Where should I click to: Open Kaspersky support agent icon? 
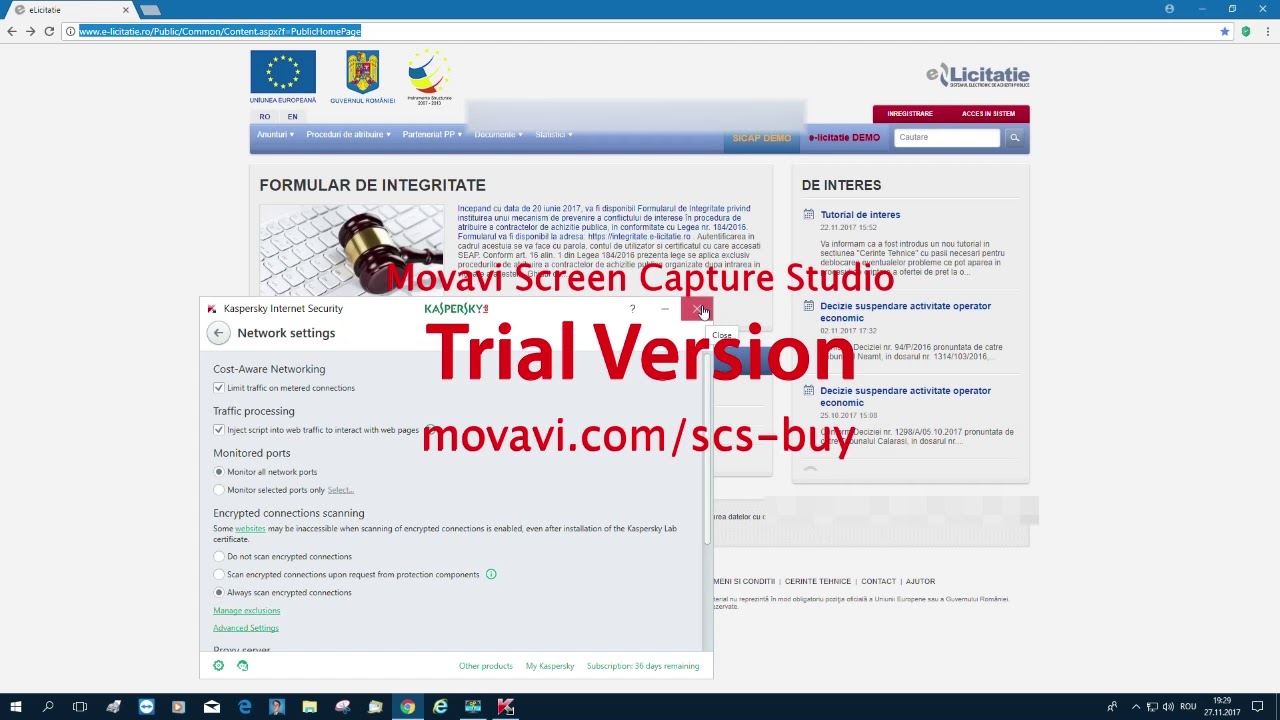[x=242, y=666]
